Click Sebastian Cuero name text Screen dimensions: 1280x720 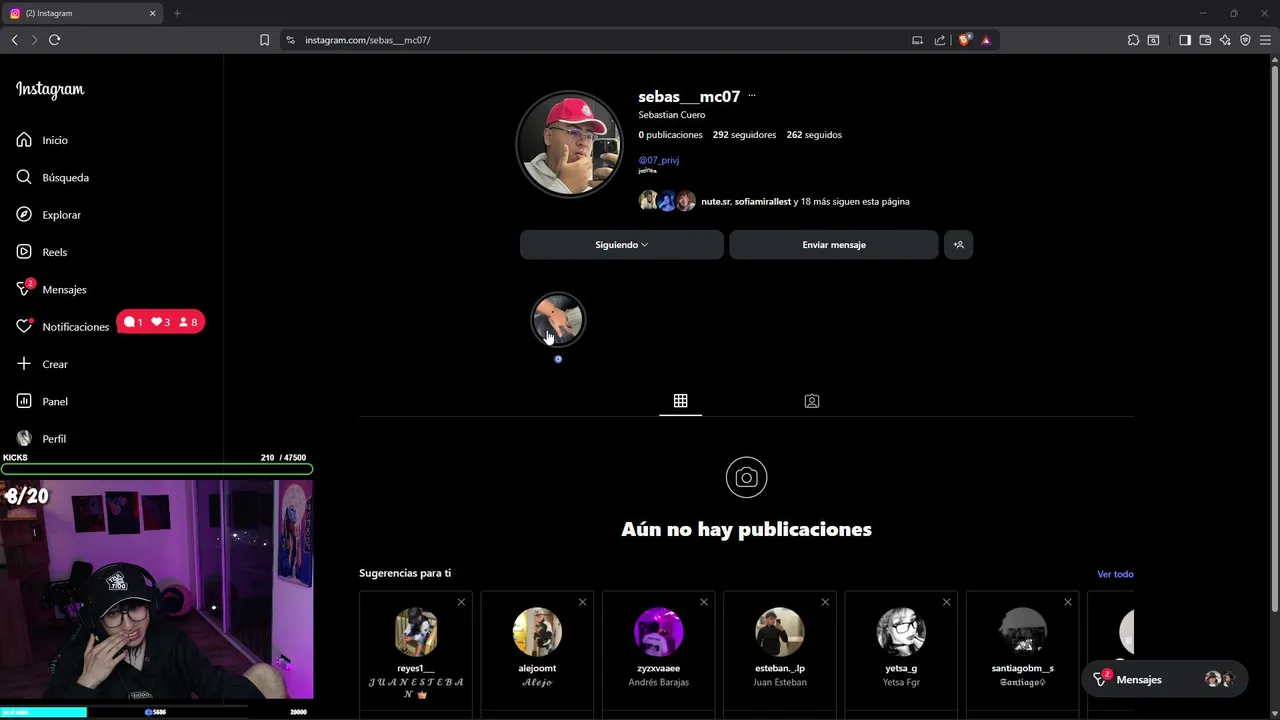pyautogui.click(x=672, y=115)
